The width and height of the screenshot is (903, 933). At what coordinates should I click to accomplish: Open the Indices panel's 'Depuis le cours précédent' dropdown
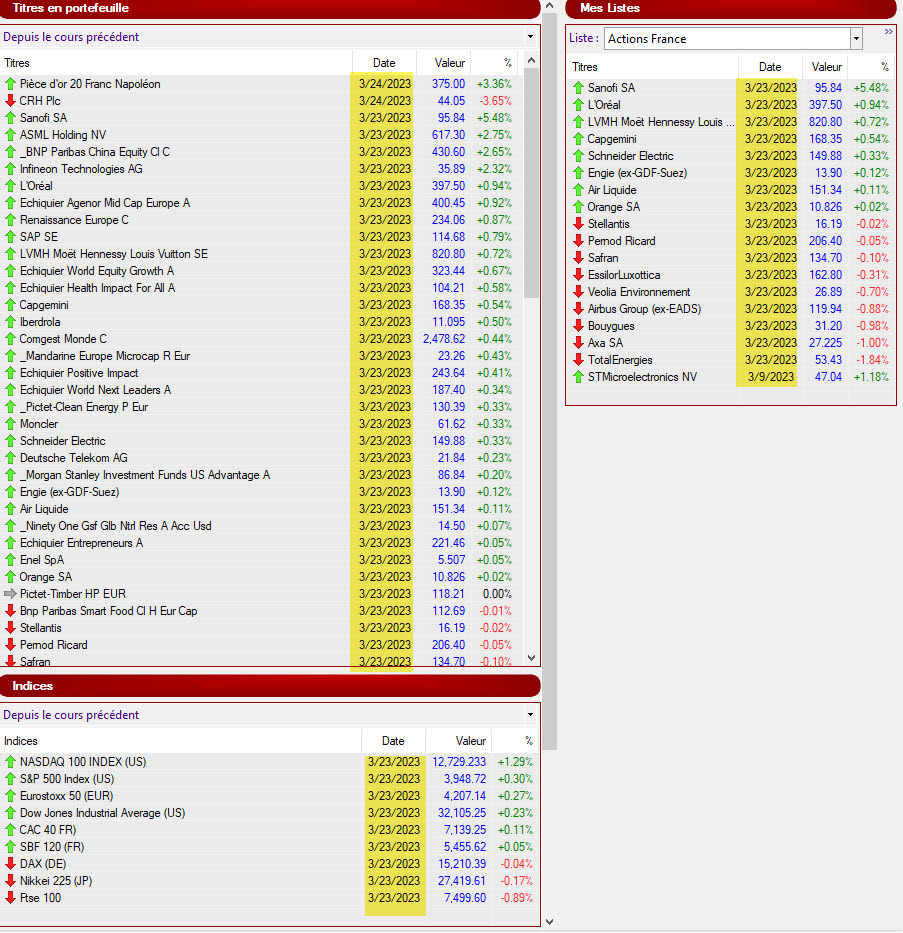click(x=530, y=715)
